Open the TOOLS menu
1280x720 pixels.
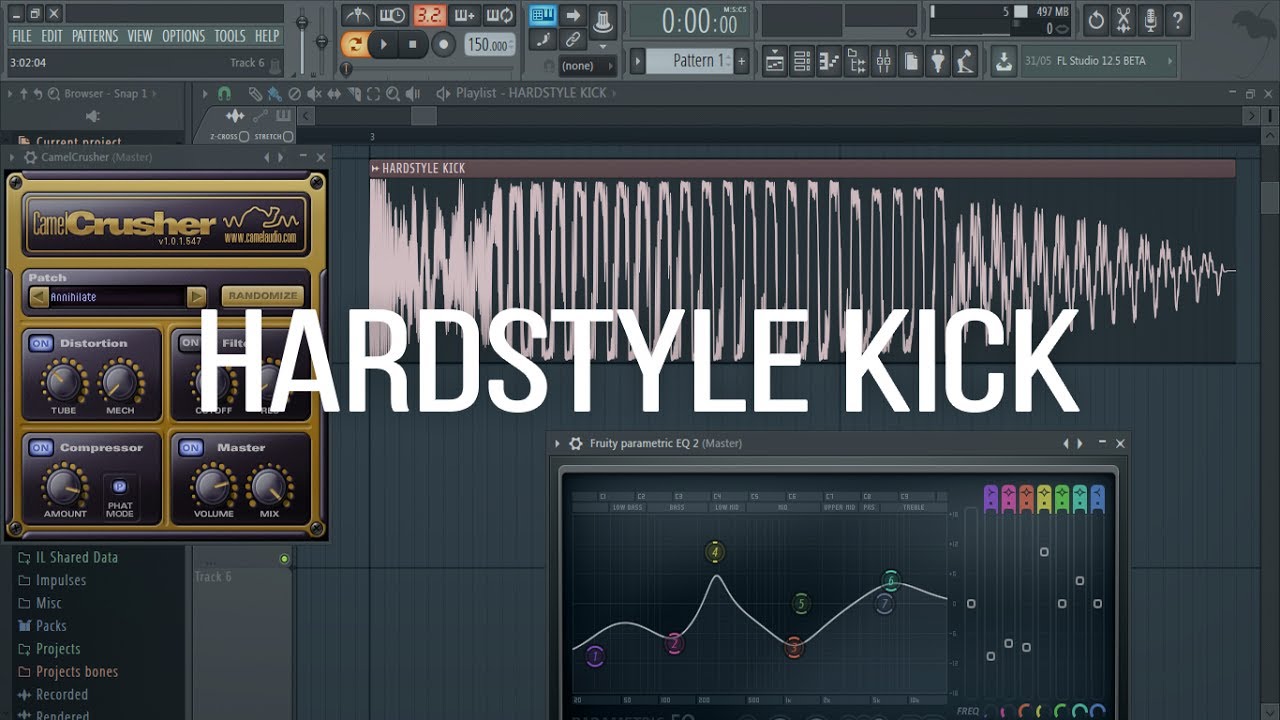[x=229, y=36]
